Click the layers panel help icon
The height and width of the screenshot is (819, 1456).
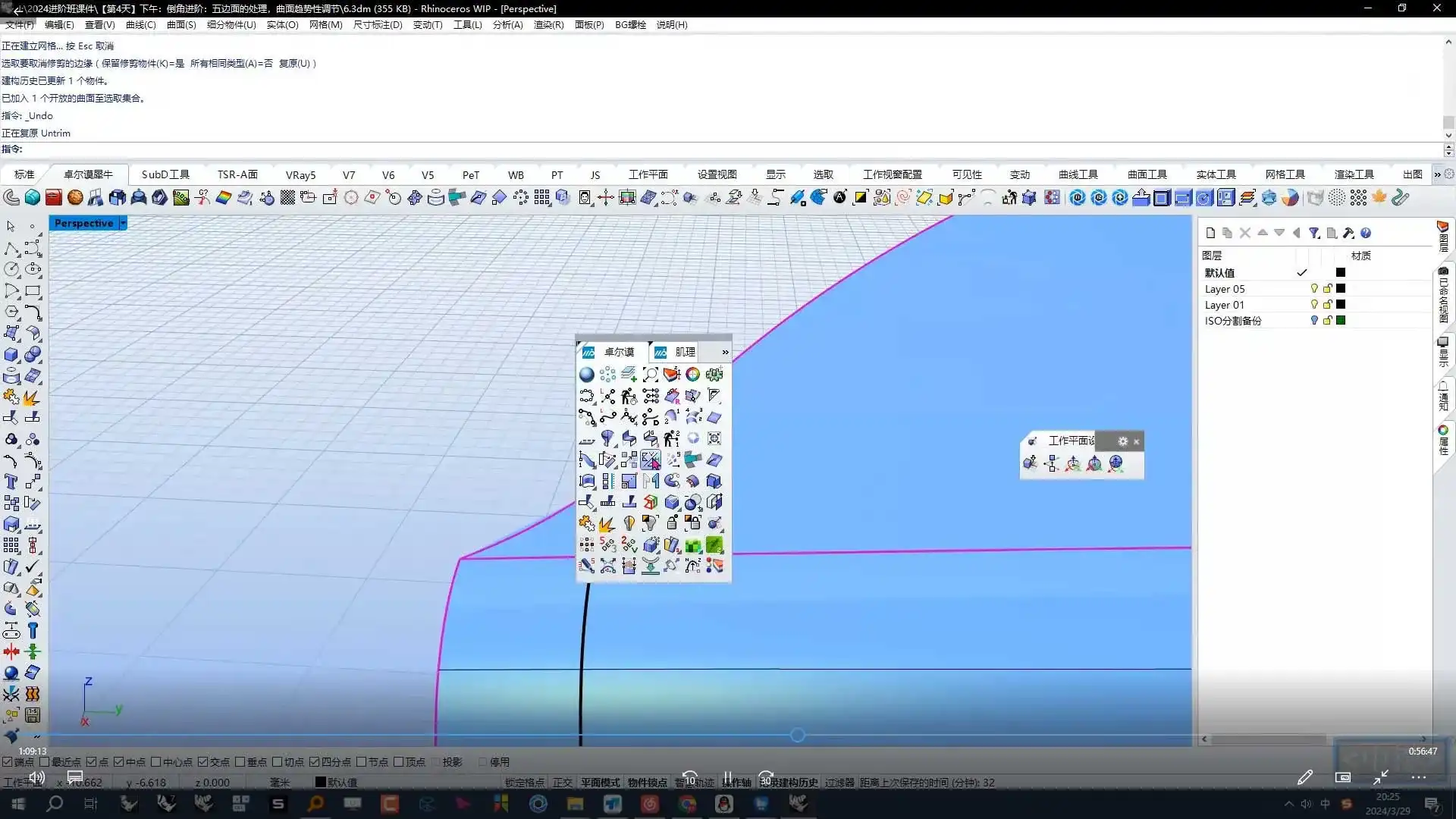point(1366,233)
